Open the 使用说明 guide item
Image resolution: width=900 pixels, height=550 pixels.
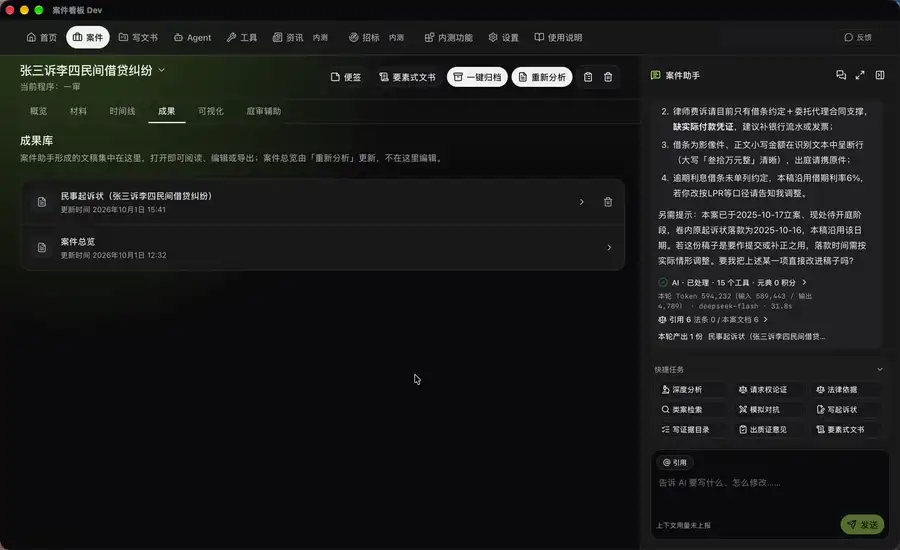[558, 37]
